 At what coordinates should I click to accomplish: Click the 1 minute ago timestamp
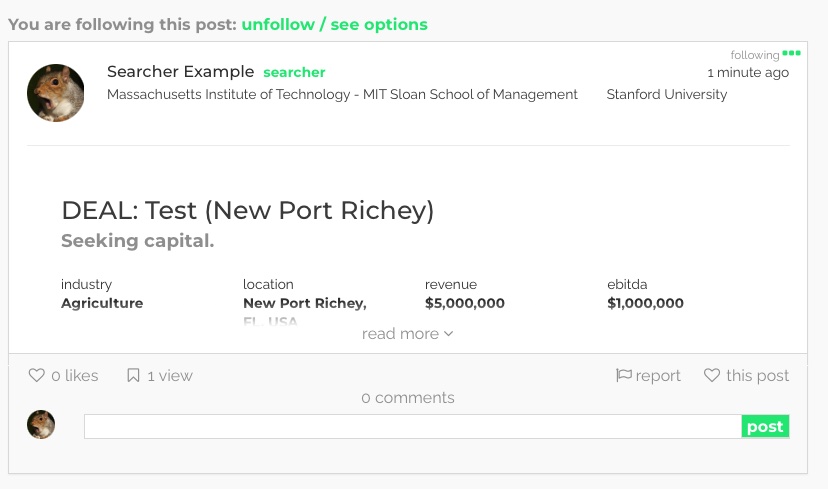pyautogui.click(x=747, y=73)
